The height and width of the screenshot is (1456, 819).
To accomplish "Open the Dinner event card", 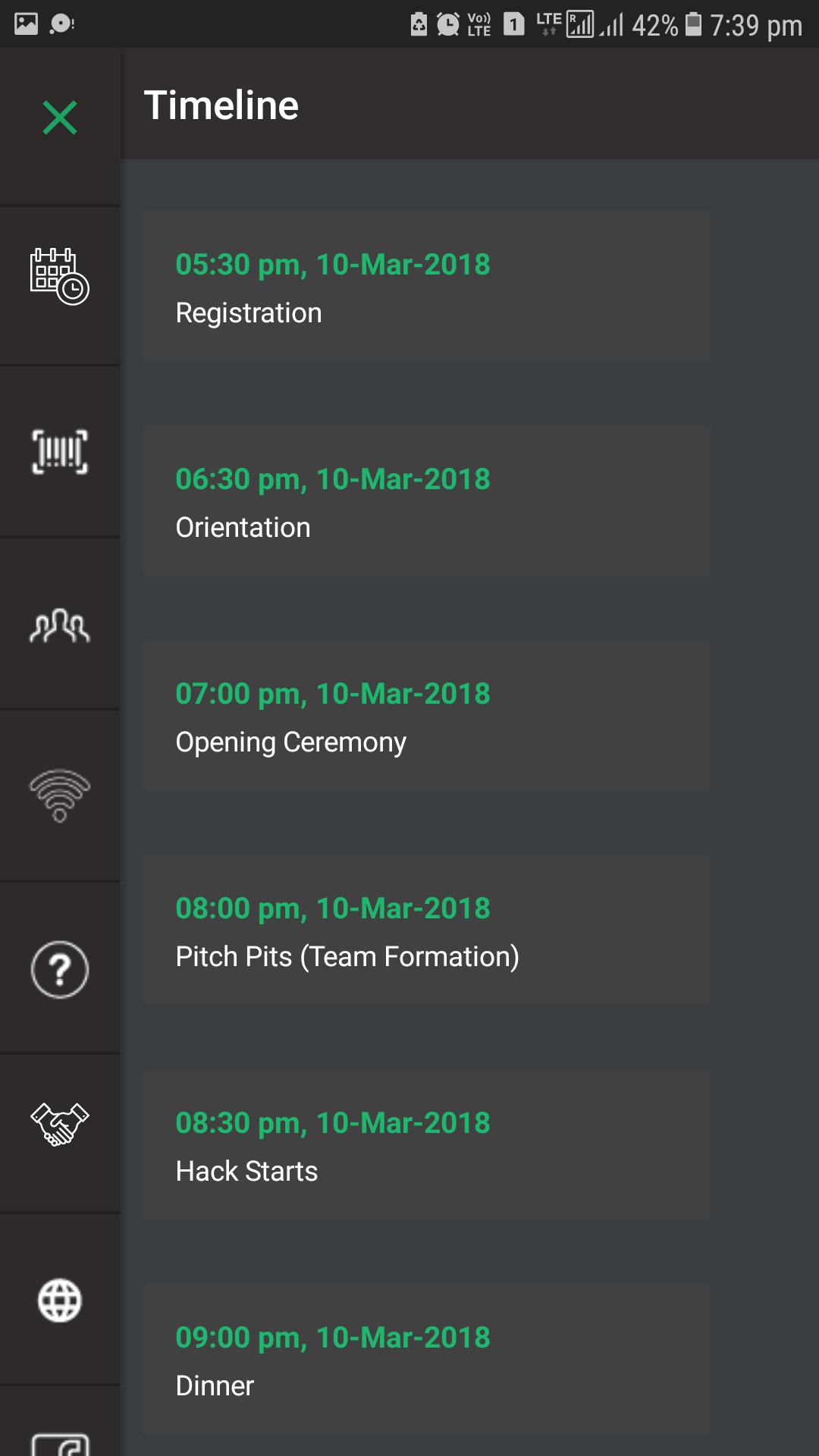I will coord(427,1360).
